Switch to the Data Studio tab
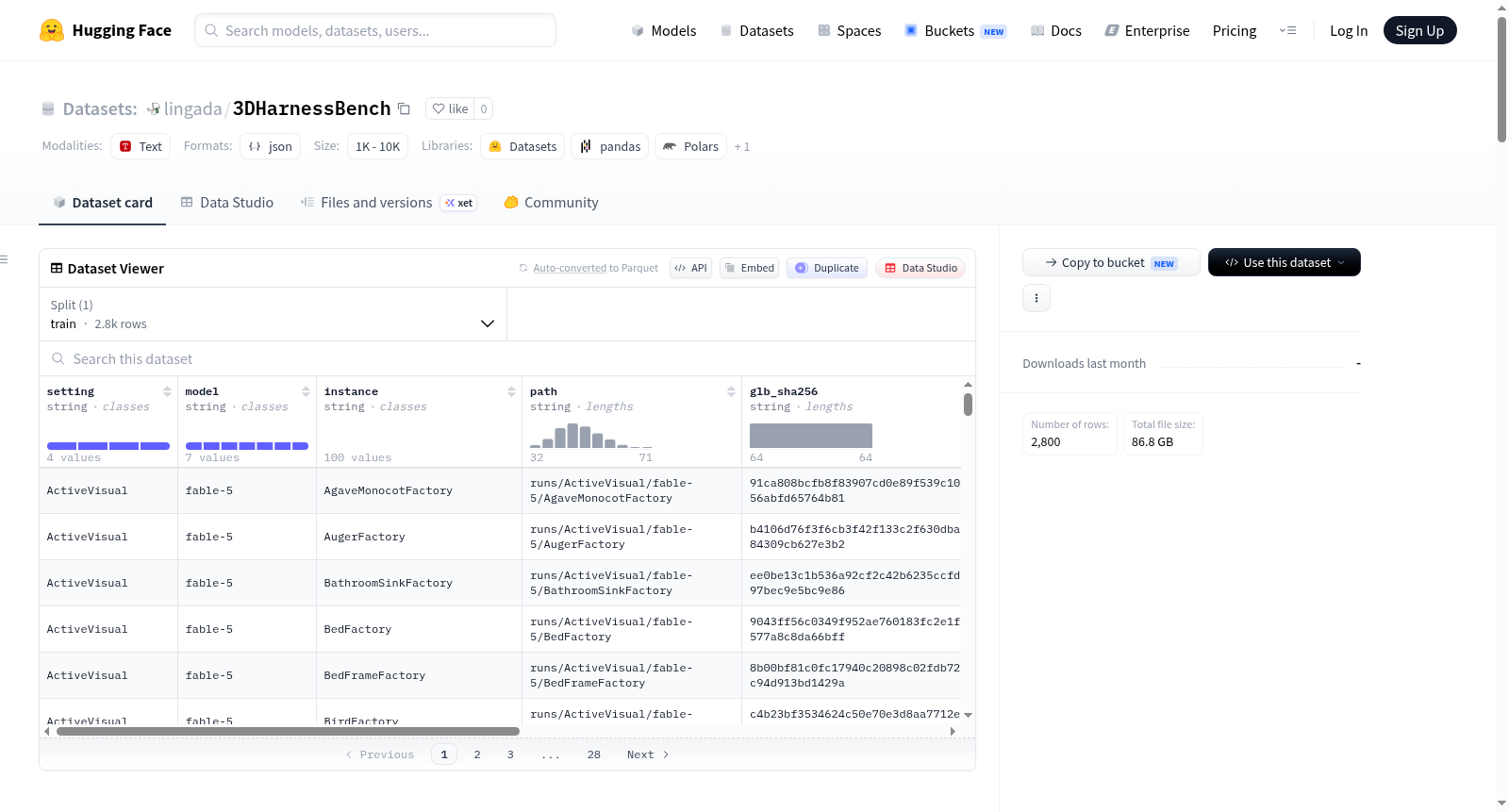 tap(227, 202)
